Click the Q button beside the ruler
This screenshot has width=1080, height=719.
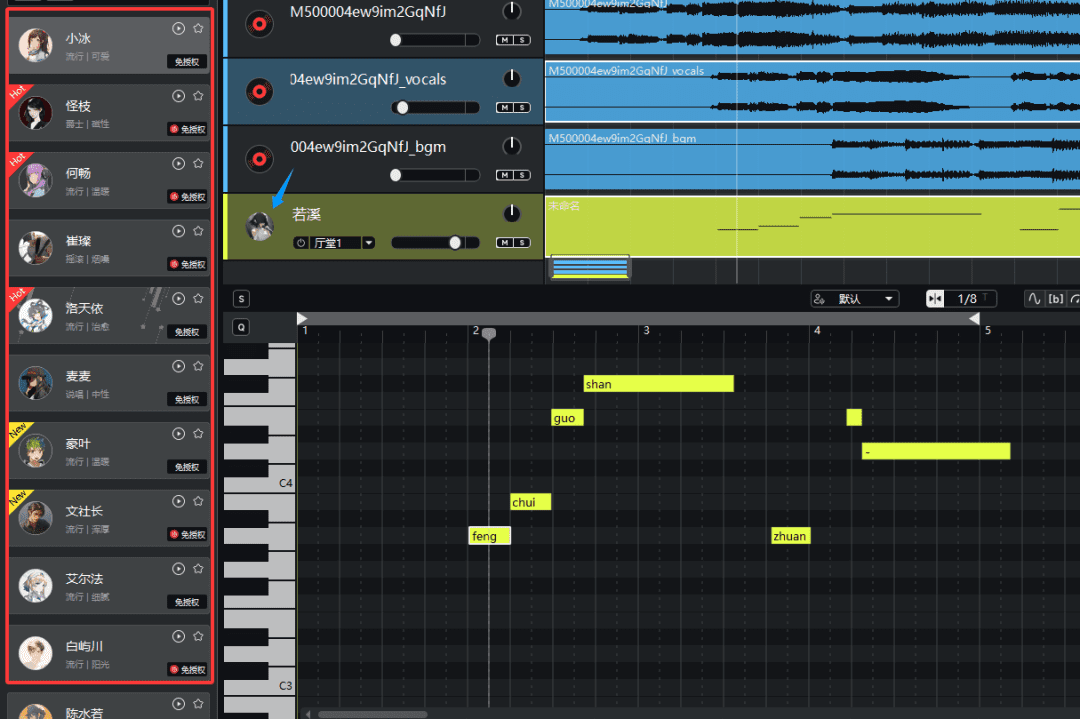[241, 327]
